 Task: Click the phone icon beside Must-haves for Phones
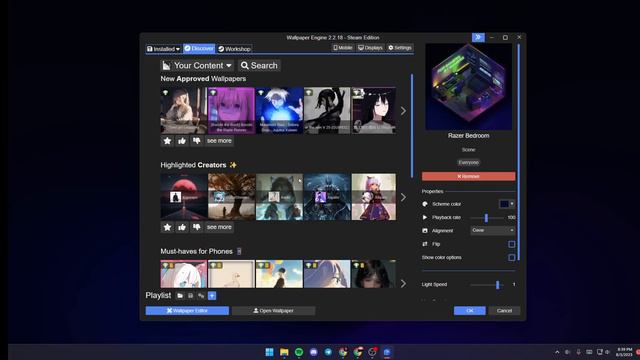[x=239, y=251]
